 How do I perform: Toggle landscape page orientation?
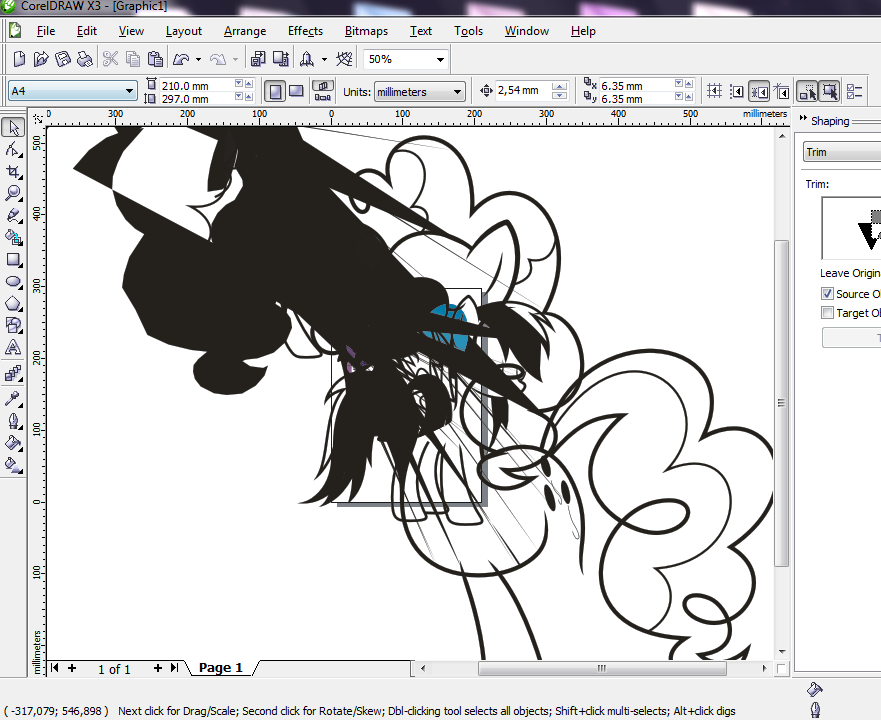[x=296, y=91]
